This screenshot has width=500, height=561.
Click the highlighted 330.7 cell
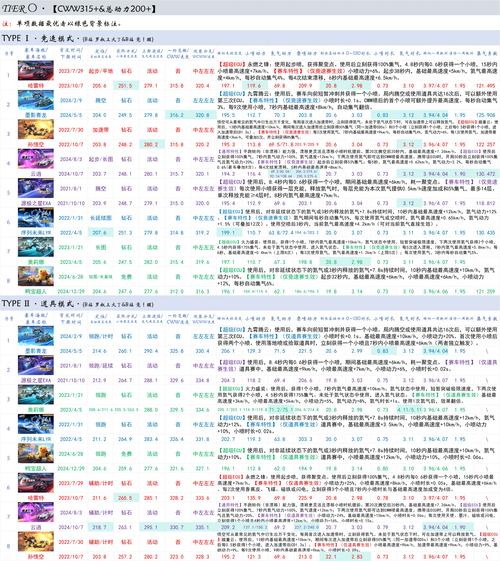click(177, 527)
